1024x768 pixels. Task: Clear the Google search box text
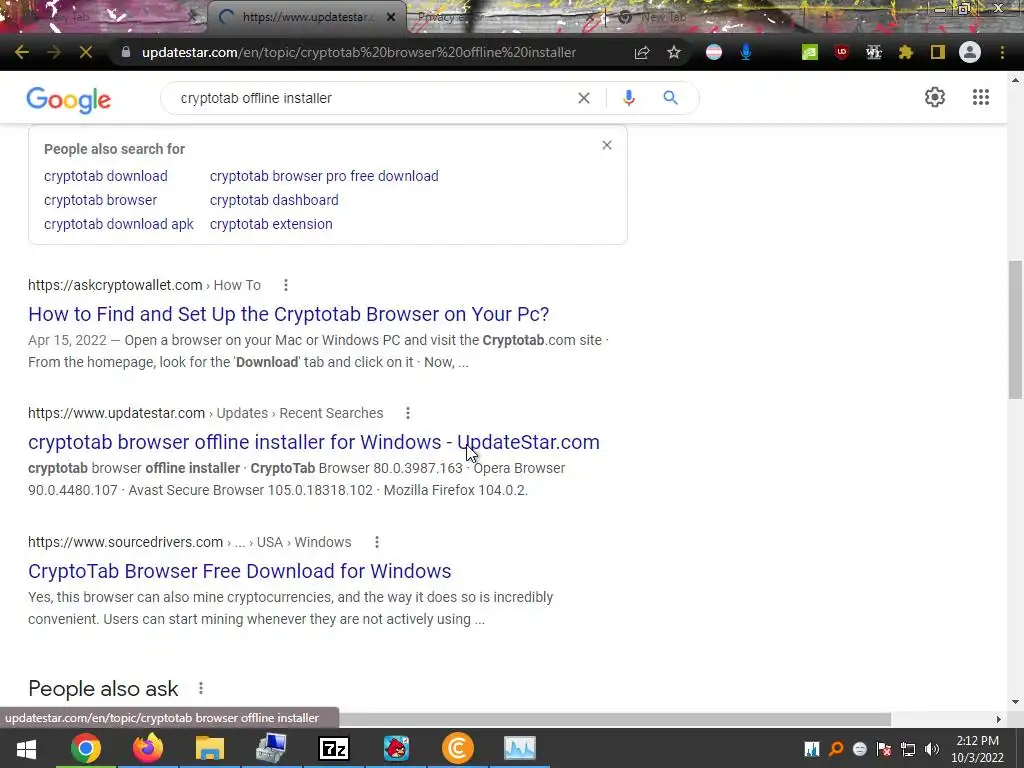pos(584,98)
